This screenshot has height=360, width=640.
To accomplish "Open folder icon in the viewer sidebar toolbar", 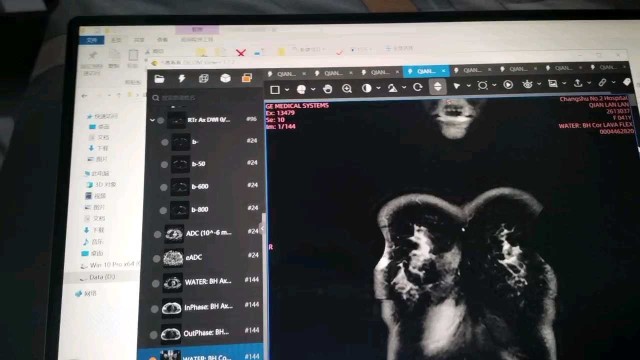I will (x=159, y=78).
